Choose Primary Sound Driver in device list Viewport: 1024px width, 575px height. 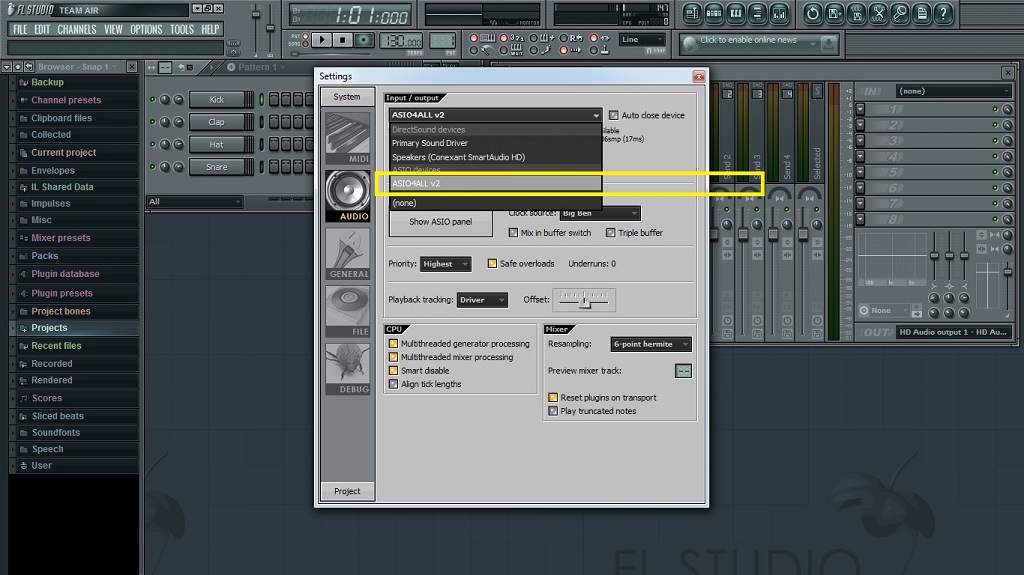coord(496,143)
